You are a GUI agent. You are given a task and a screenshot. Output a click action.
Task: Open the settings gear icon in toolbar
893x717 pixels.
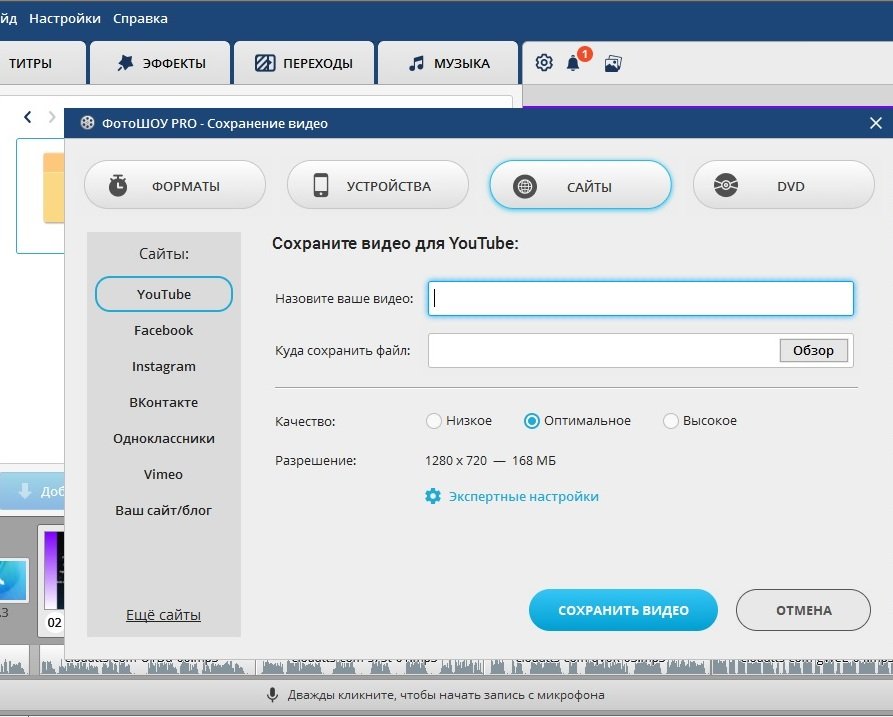544,63
